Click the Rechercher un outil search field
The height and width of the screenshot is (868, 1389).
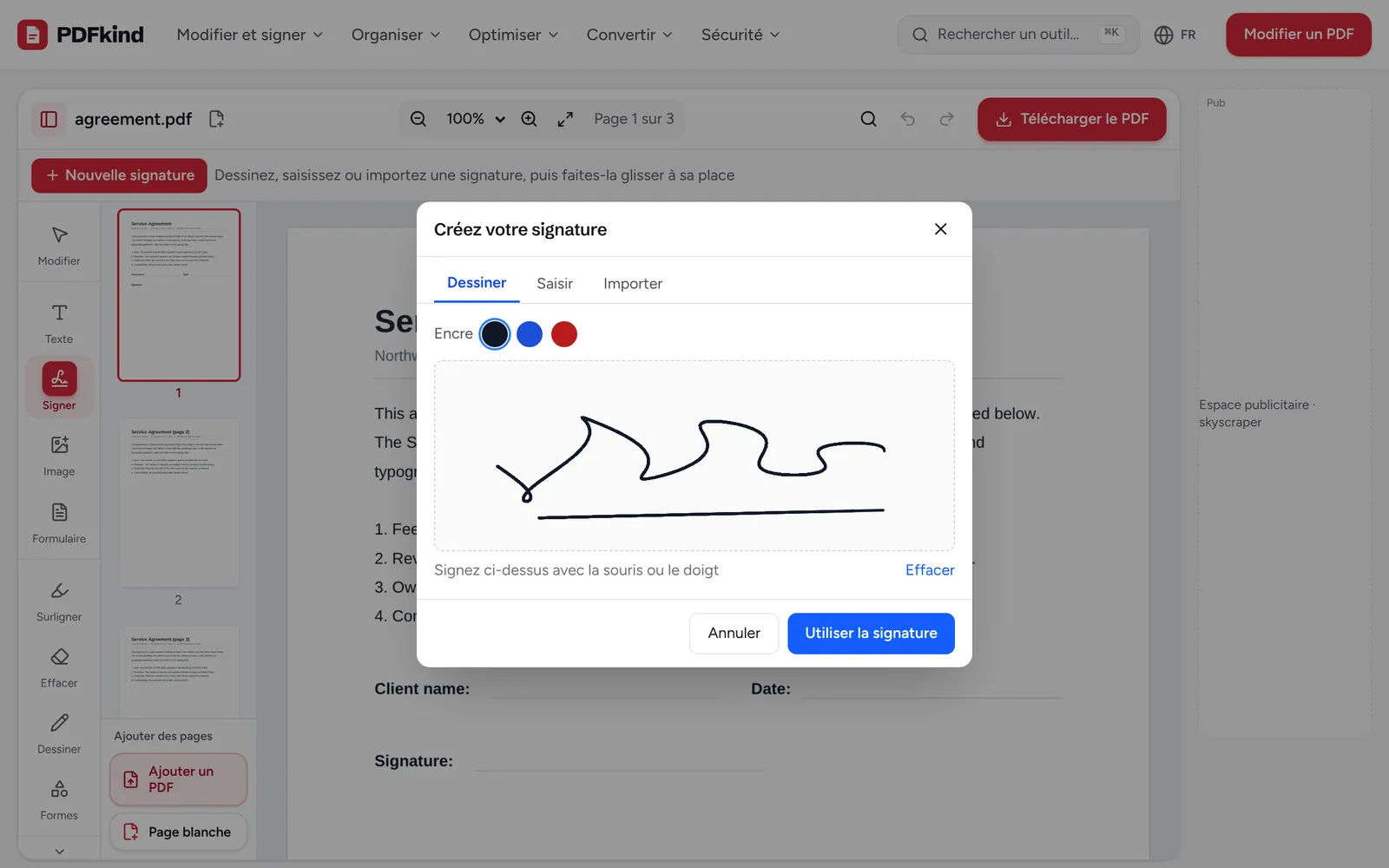pyautogui.click(x=1017, y=35)
